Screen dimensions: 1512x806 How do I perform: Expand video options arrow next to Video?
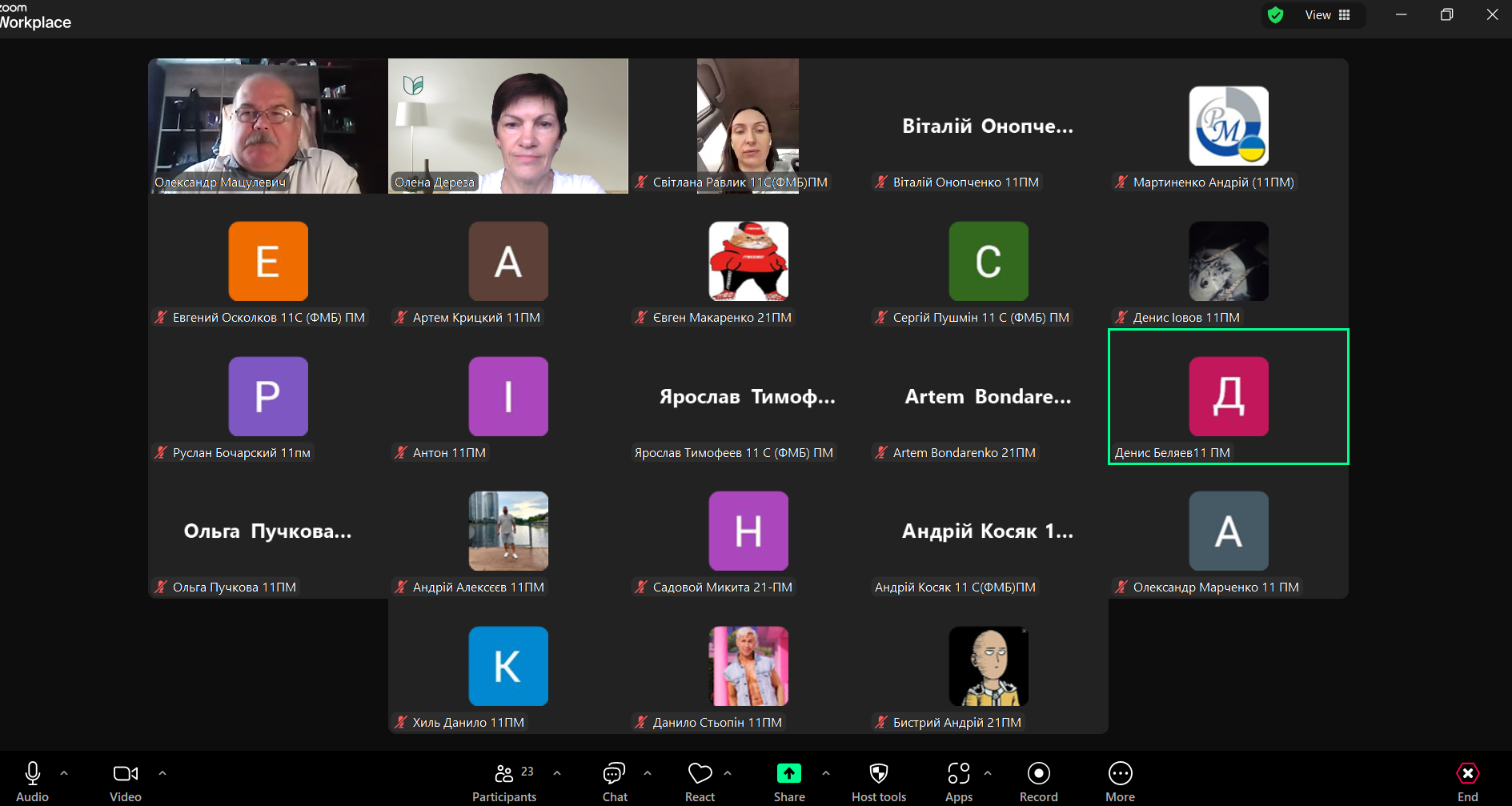(x=162, y=773)
